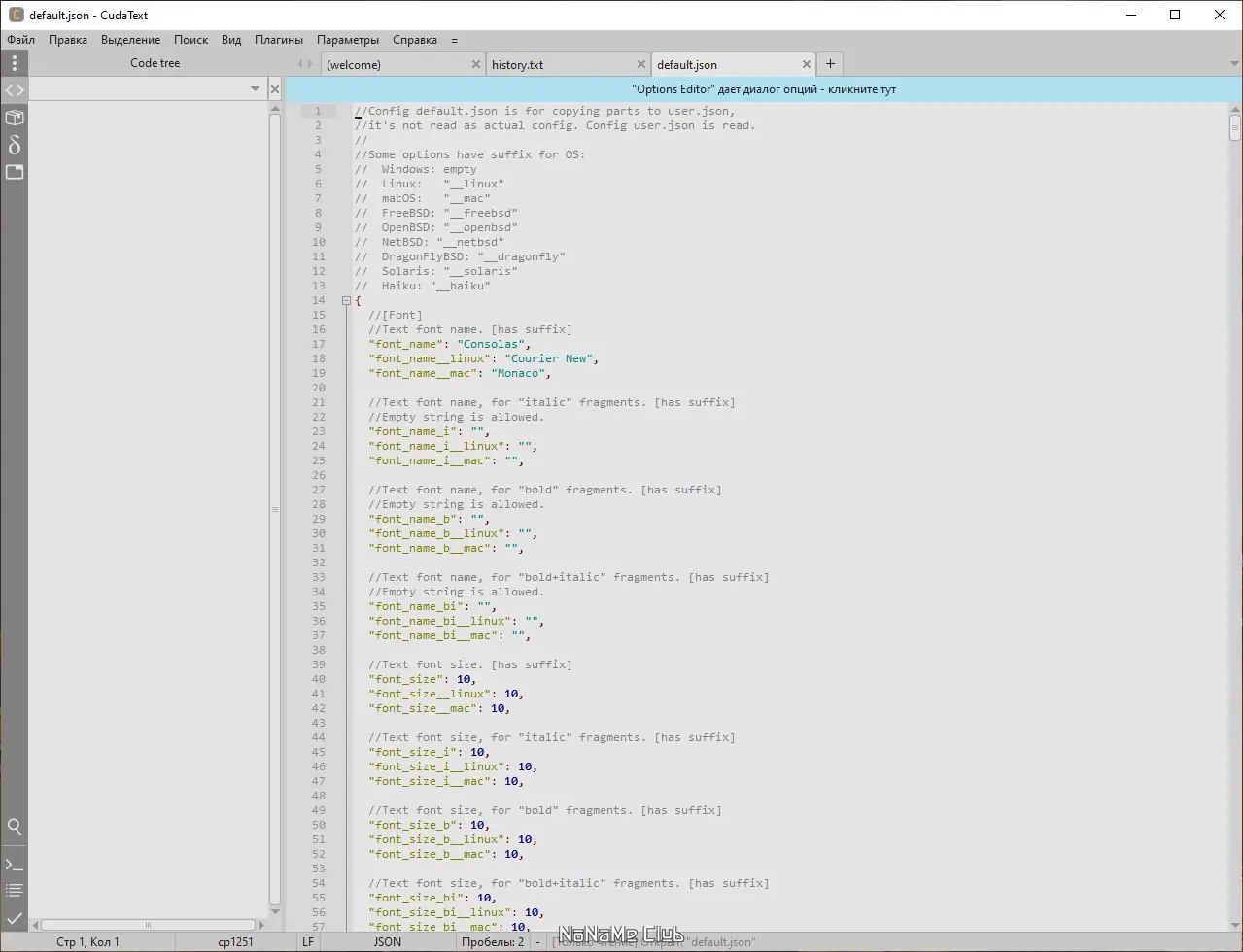
Task: Change encoding cp1251 in status bar
Action: pyautogui.click(x=235, y=941)
